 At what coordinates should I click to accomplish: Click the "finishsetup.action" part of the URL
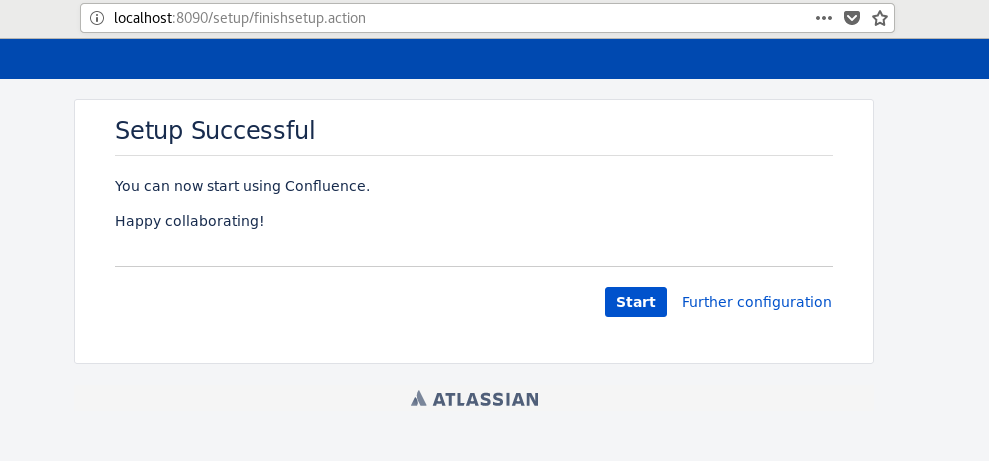coord(310,18)
